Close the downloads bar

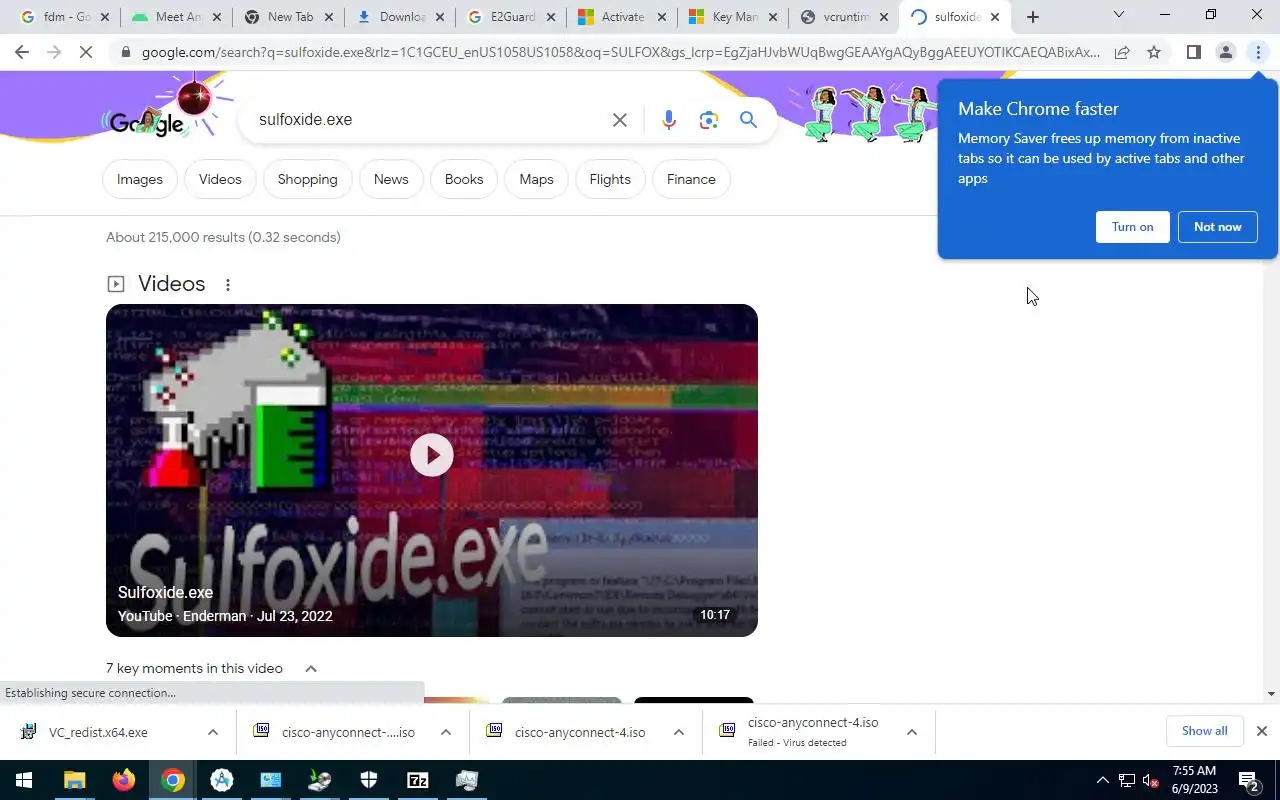1262,731
